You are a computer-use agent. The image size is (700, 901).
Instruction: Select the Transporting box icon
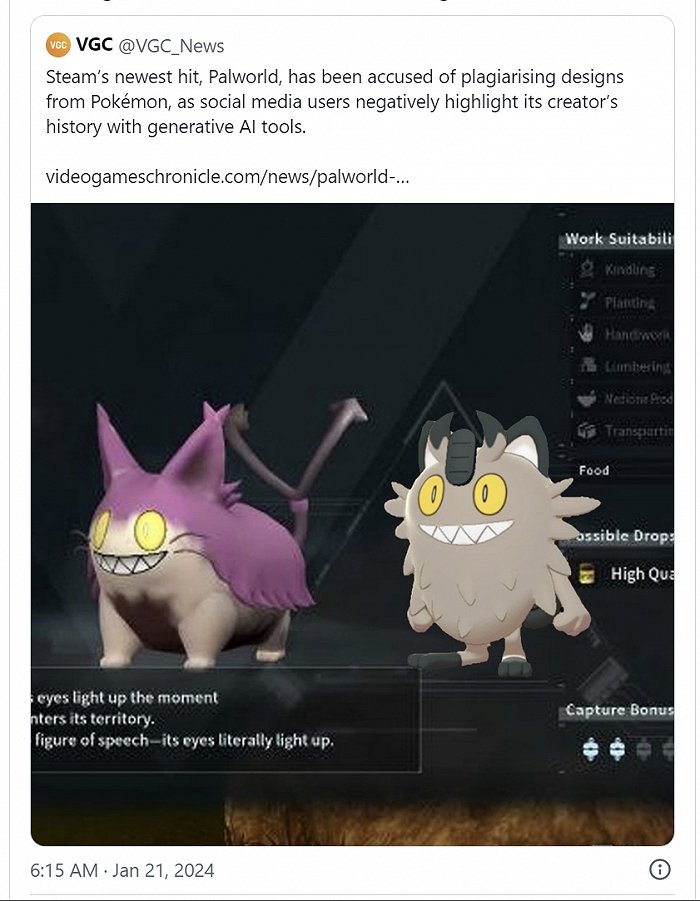[587, 430]
